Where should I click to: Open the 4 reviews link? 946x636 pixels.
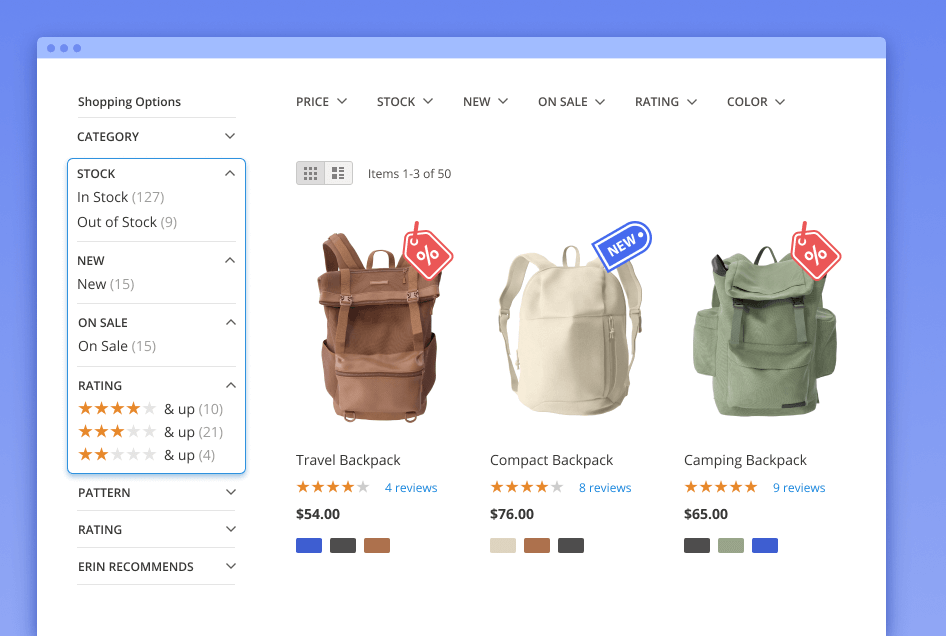click(411, 488)
